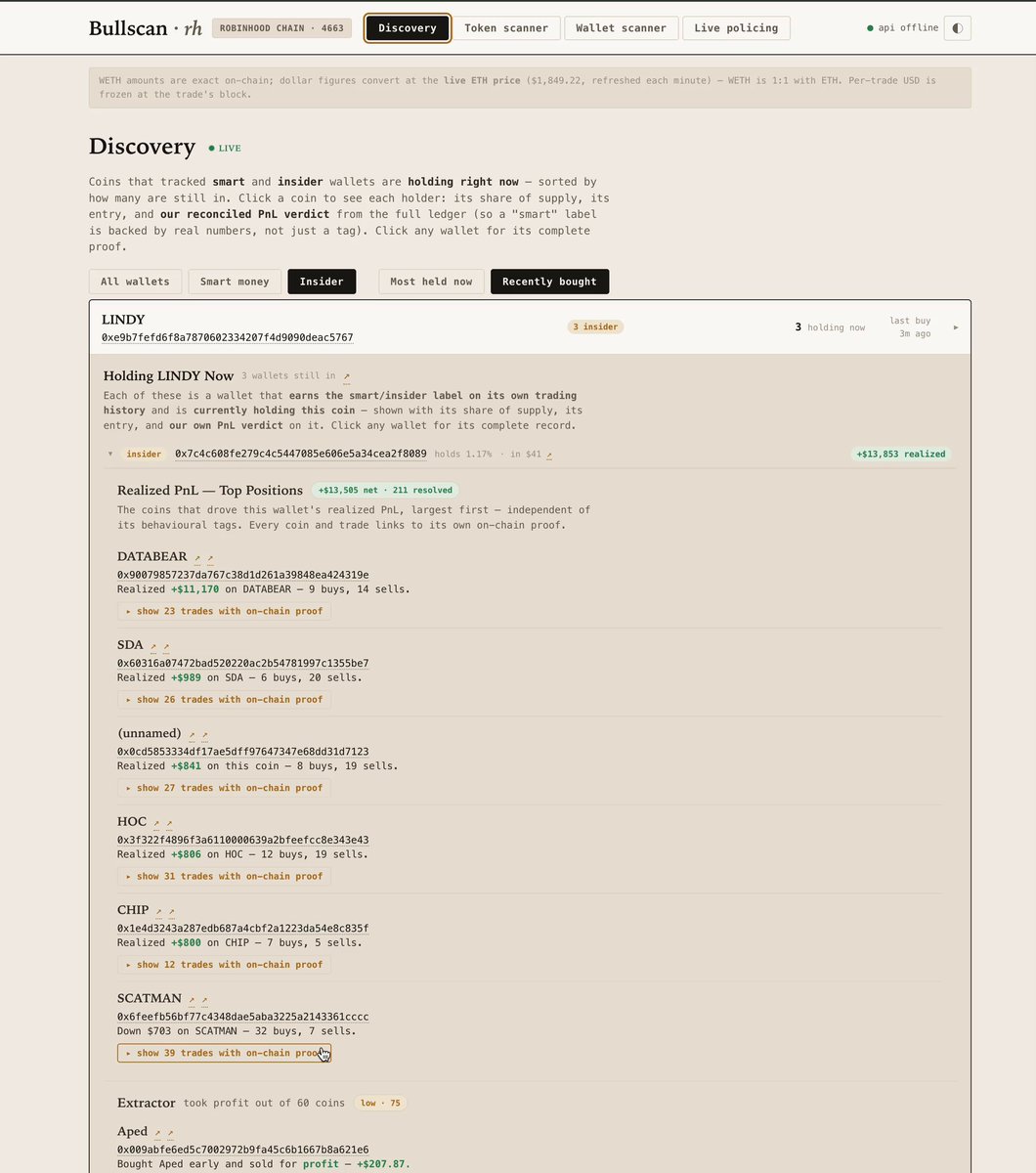The width and height of the screenshot is (1036, 1173).
Task: Open the second arrow link beside CHIP
Action: [171, 911]
